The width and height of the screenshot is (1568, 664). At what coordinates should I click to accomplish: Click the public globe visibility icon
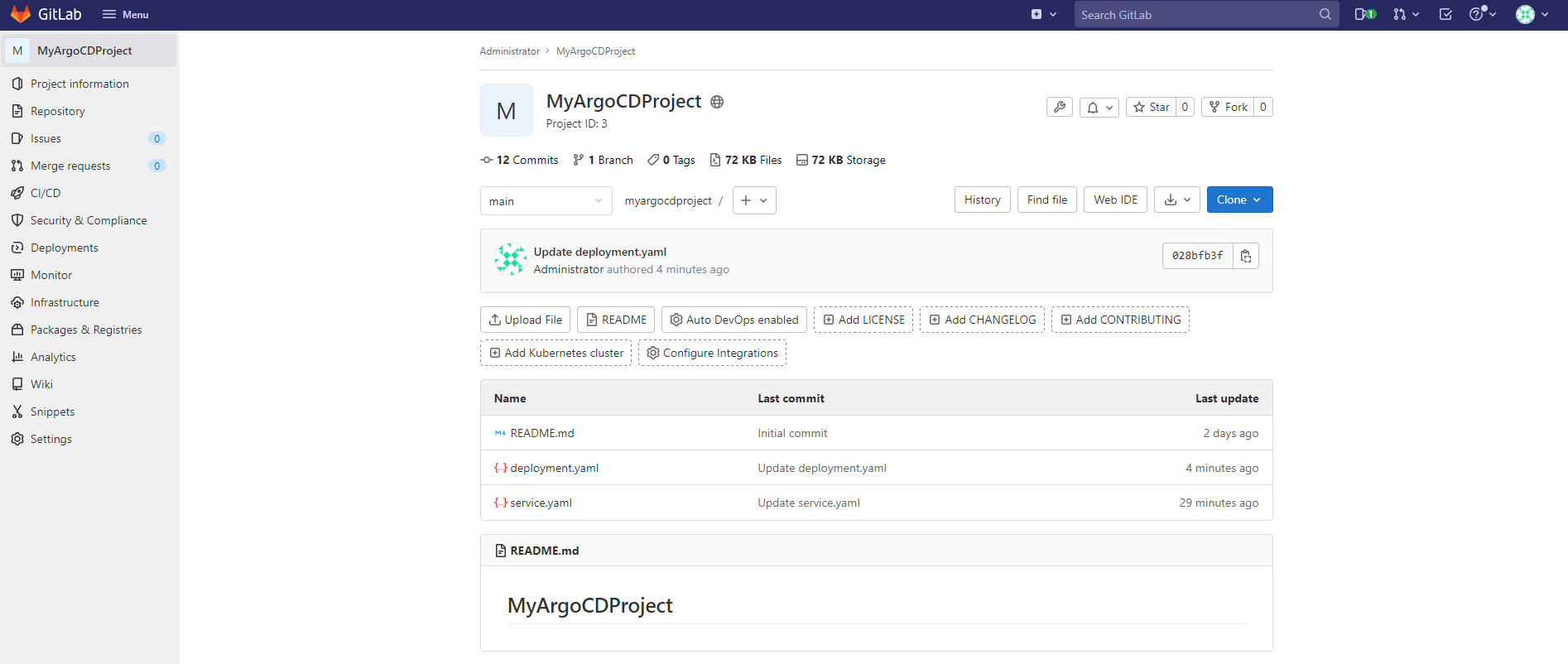coord(717,102)
